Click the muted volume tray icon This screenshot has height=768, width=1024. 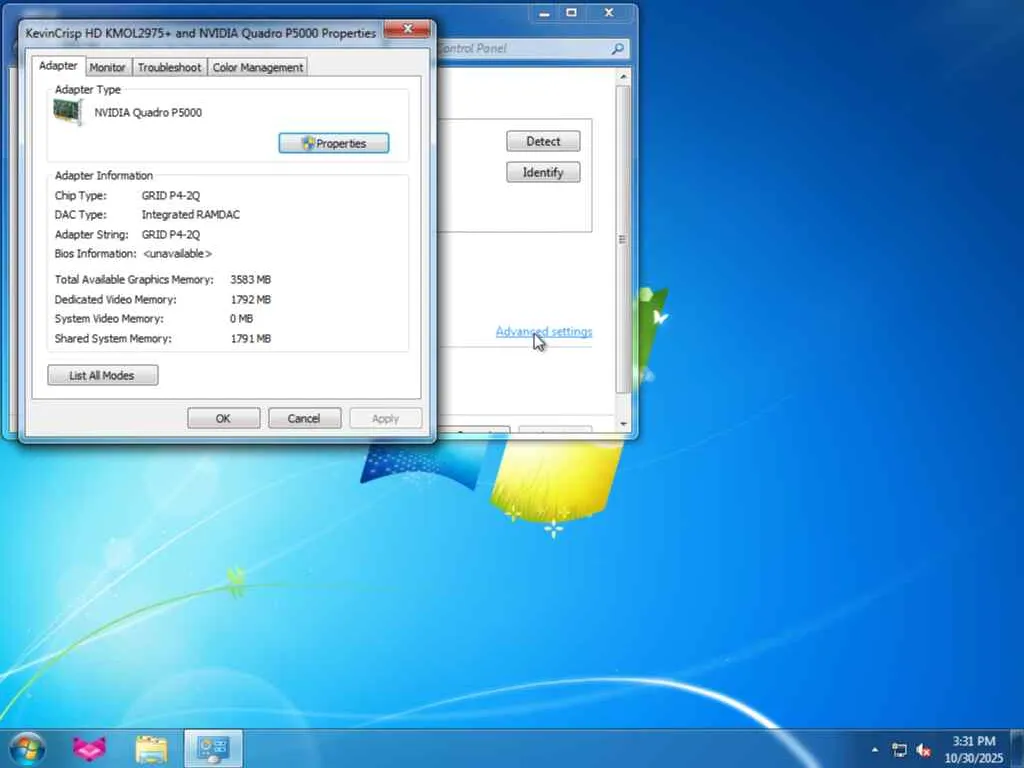point(923,750)
